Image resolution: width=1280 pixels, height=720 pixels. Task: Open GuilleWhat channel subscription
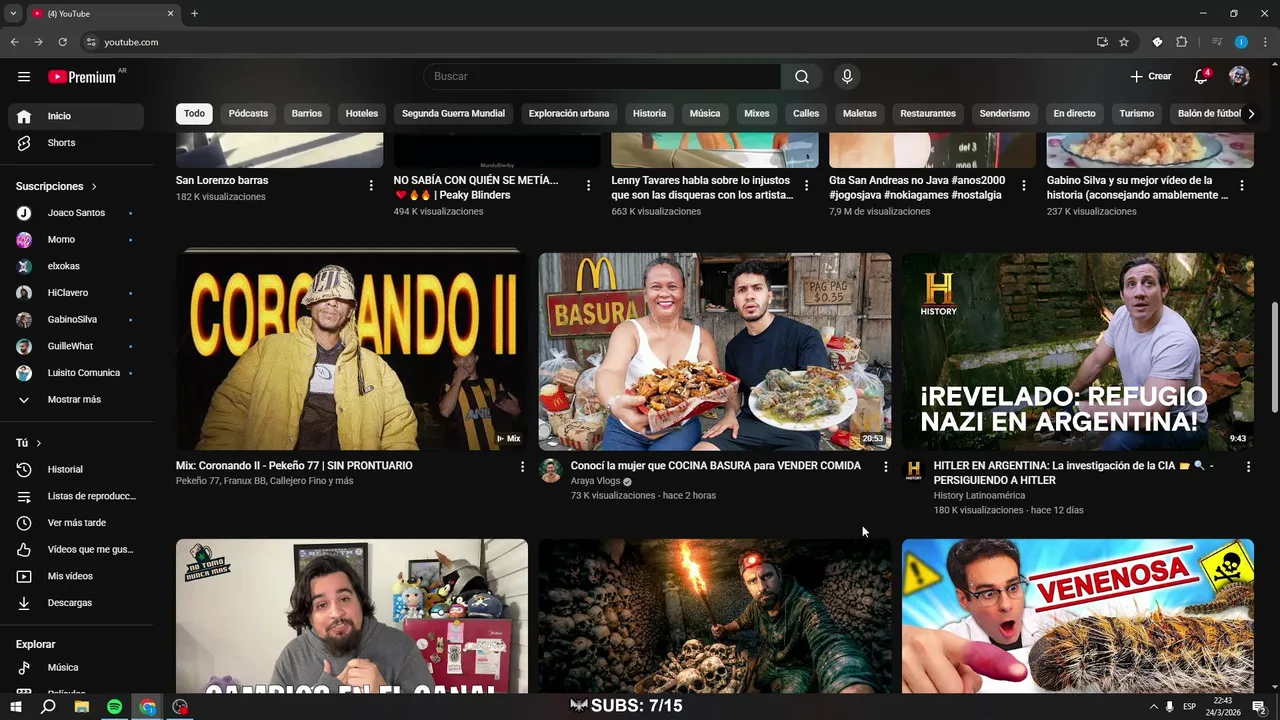click(76, 346)
